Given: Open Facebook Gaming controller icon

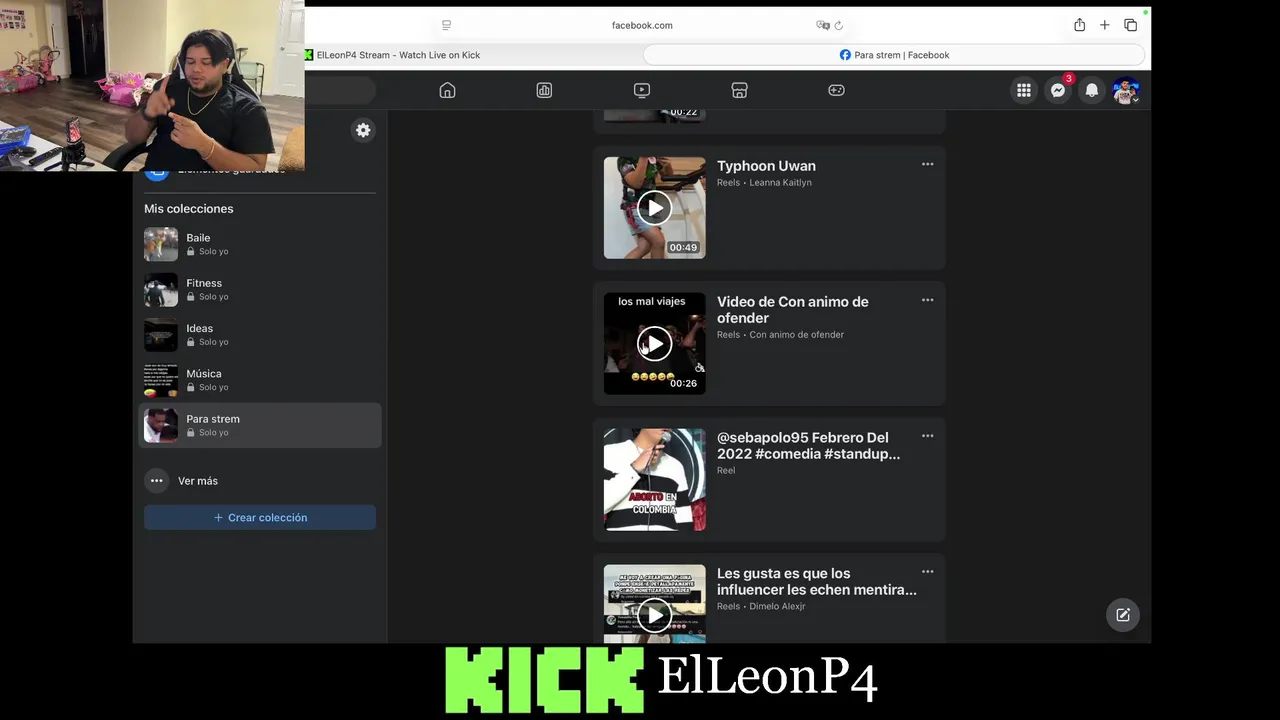Looking at the screenshot, I should point(836,90).
